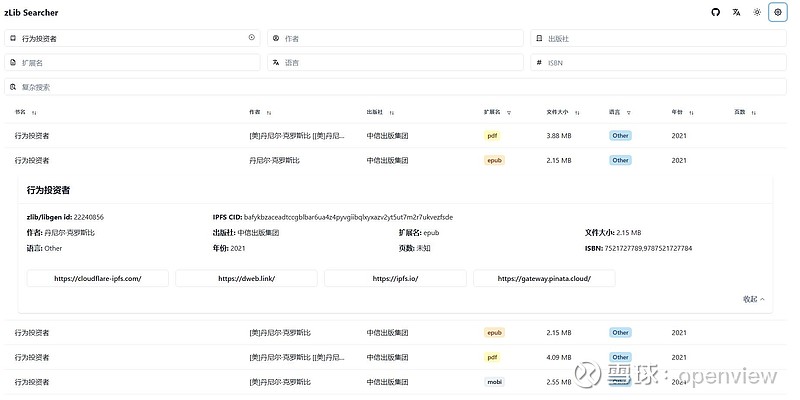The image size is (800, 400).
Task: Click the language translate icon in header
Action: 736,12
